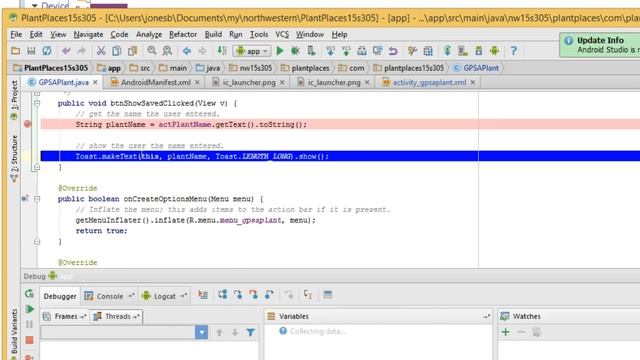640x360 pixels.
Task: Open the File menu
Action: point(16,35)
